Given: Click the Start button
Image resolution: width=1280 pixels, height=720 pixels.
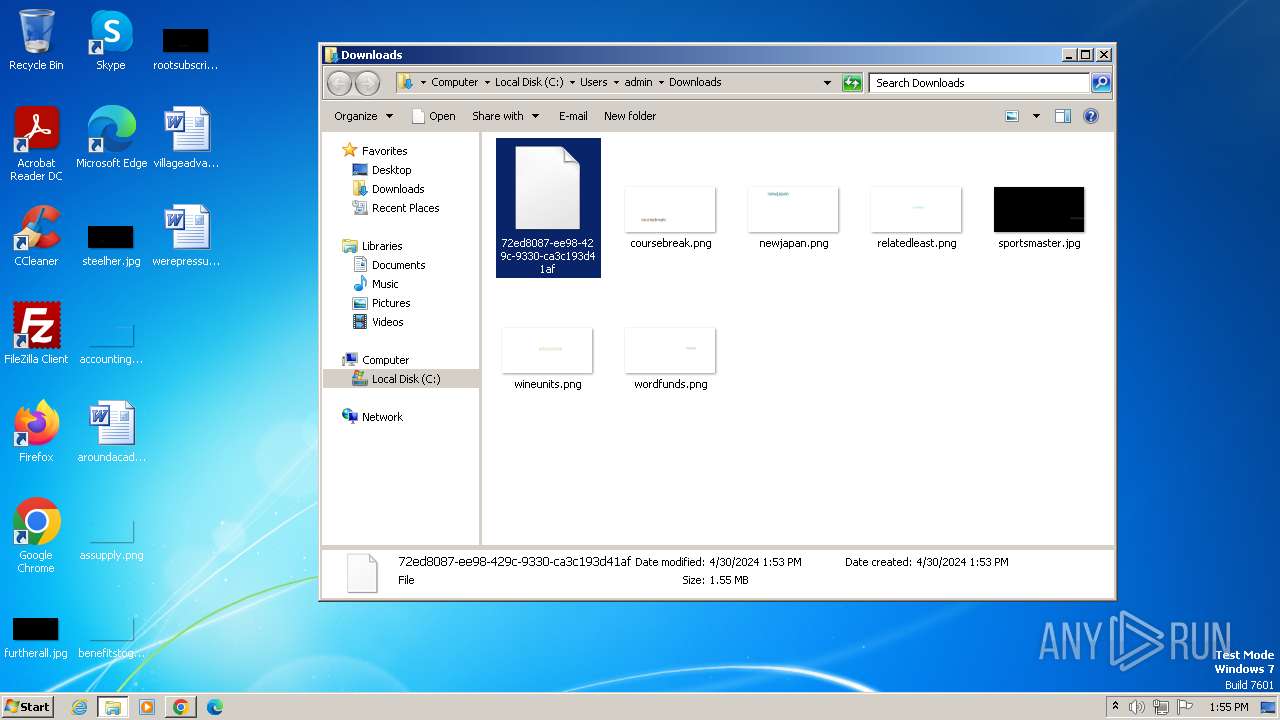Looking at the screenshot, I should coord(27,707).
